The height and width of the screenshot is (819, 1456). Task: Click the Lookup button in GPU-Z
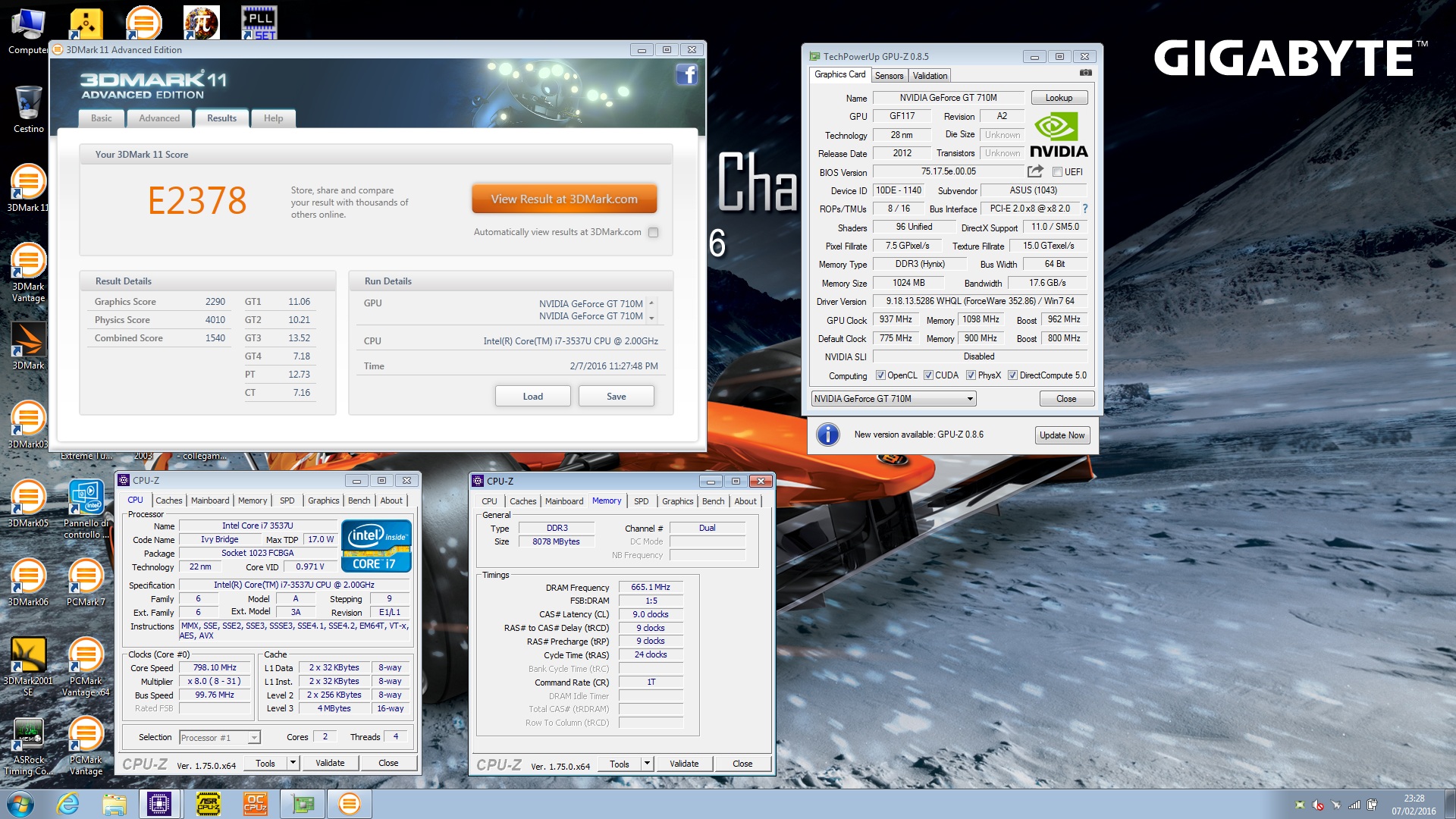click(1059, 98)
